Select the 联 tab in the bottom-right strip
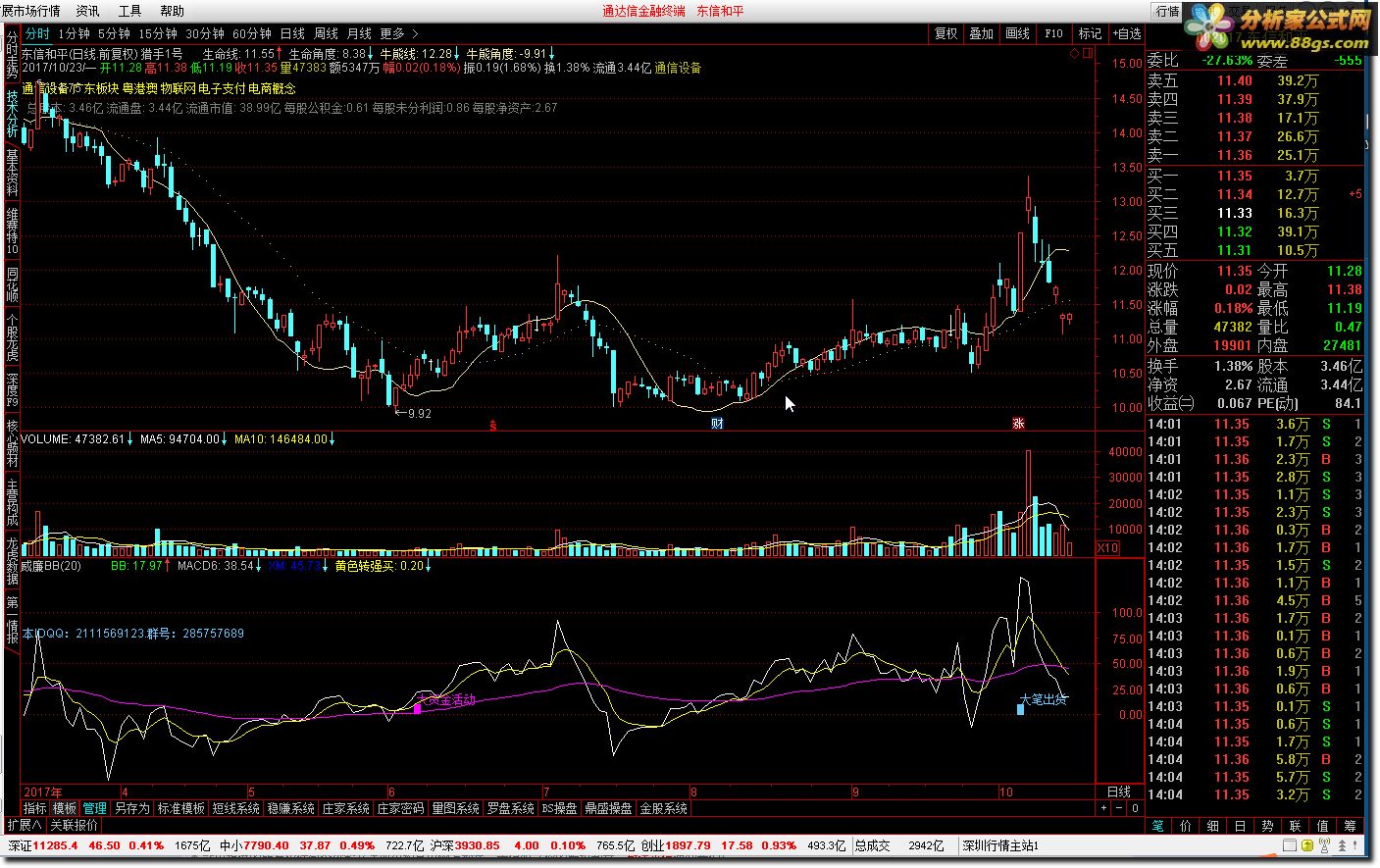The height and width of the screenshot is (868, 1380). 1296,826
